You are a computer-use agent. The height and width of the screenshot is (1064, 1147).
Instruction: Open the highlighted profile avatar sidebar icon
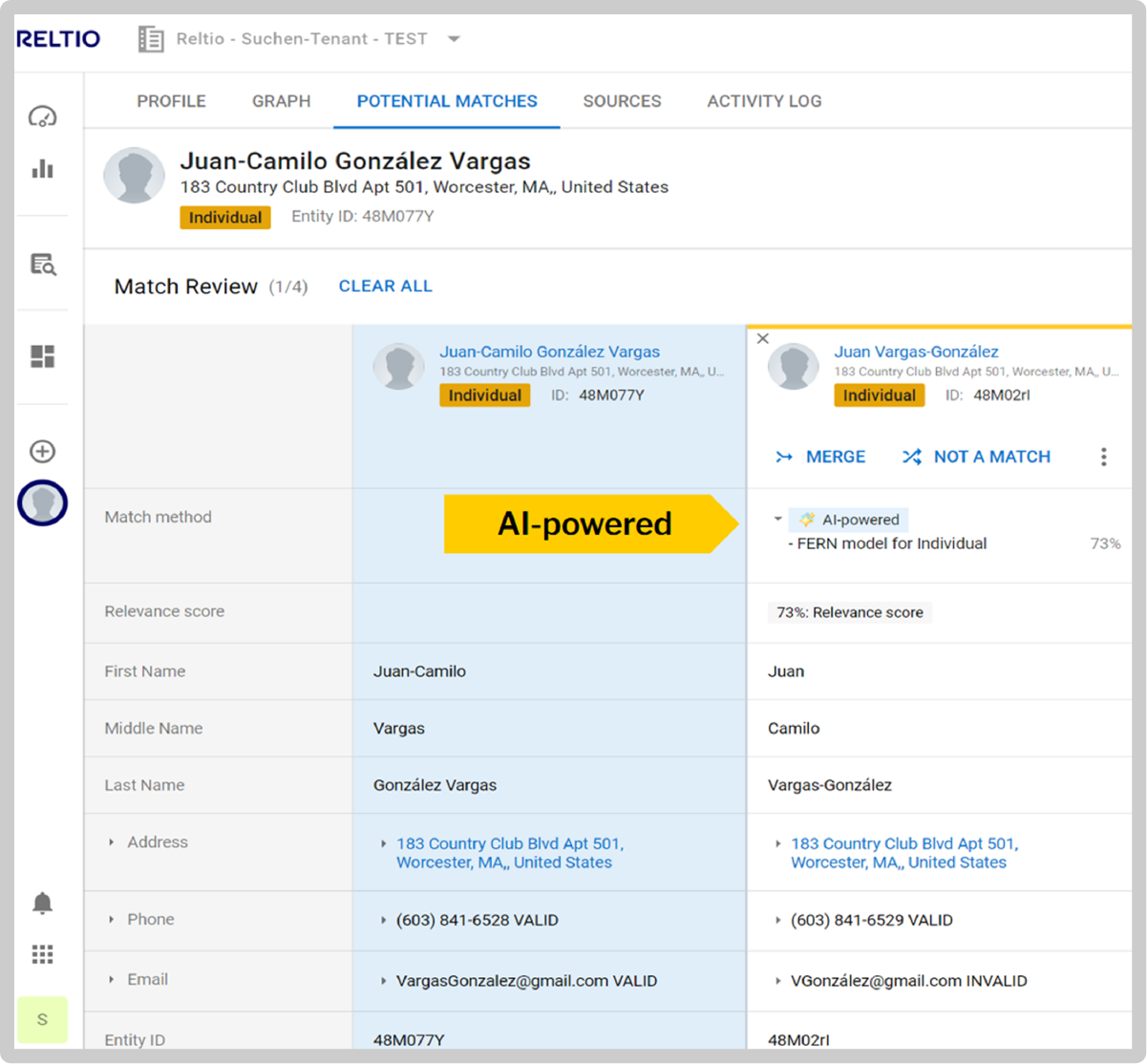42,501
